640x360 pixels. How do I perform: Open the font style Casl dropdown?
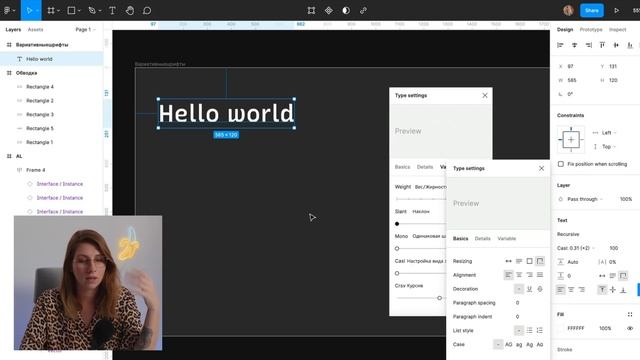coord(576,248)
